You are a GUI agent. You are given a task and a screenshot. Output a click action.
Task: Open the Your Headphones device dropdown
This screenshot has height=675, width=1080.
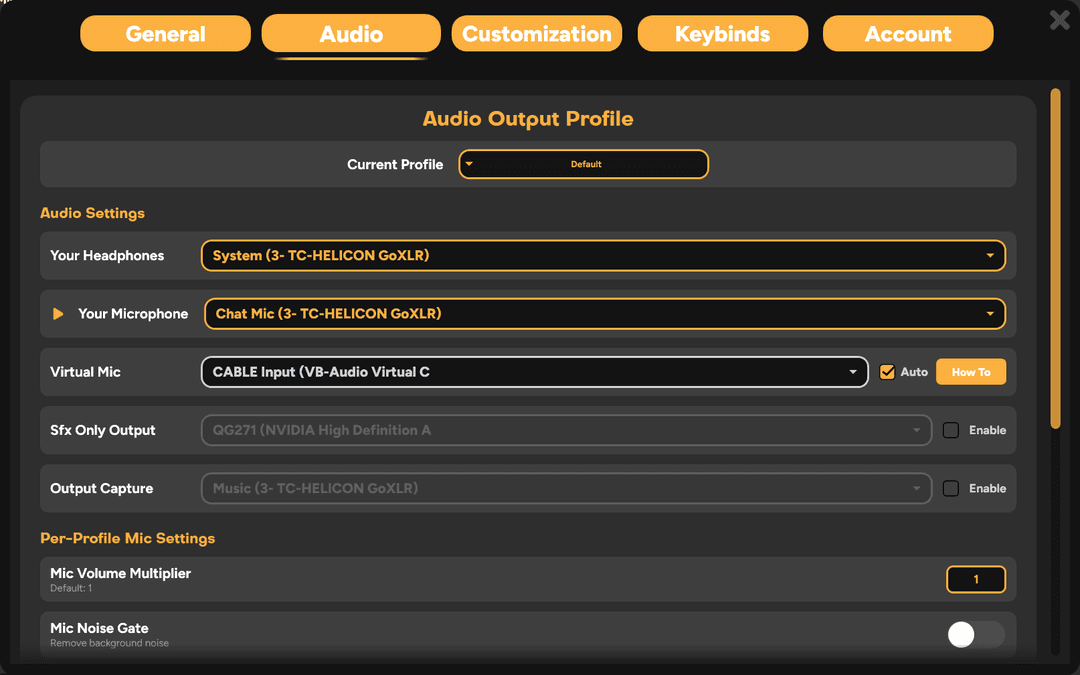pos(603,255)
